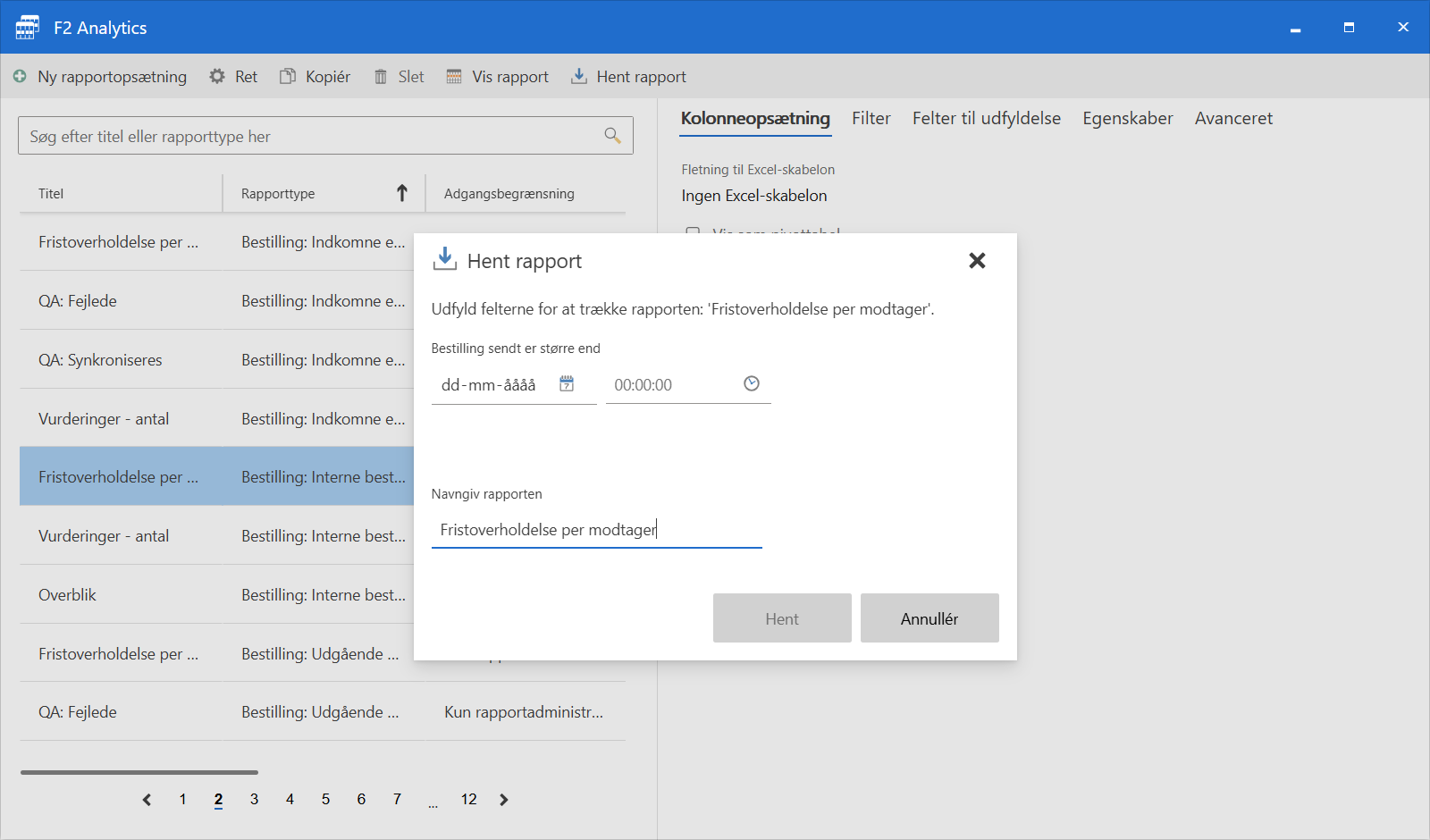This screenshot has height=840, width=1430.
Task: Click the date field dd-mm-åååå
Action: tap(514, 385)
